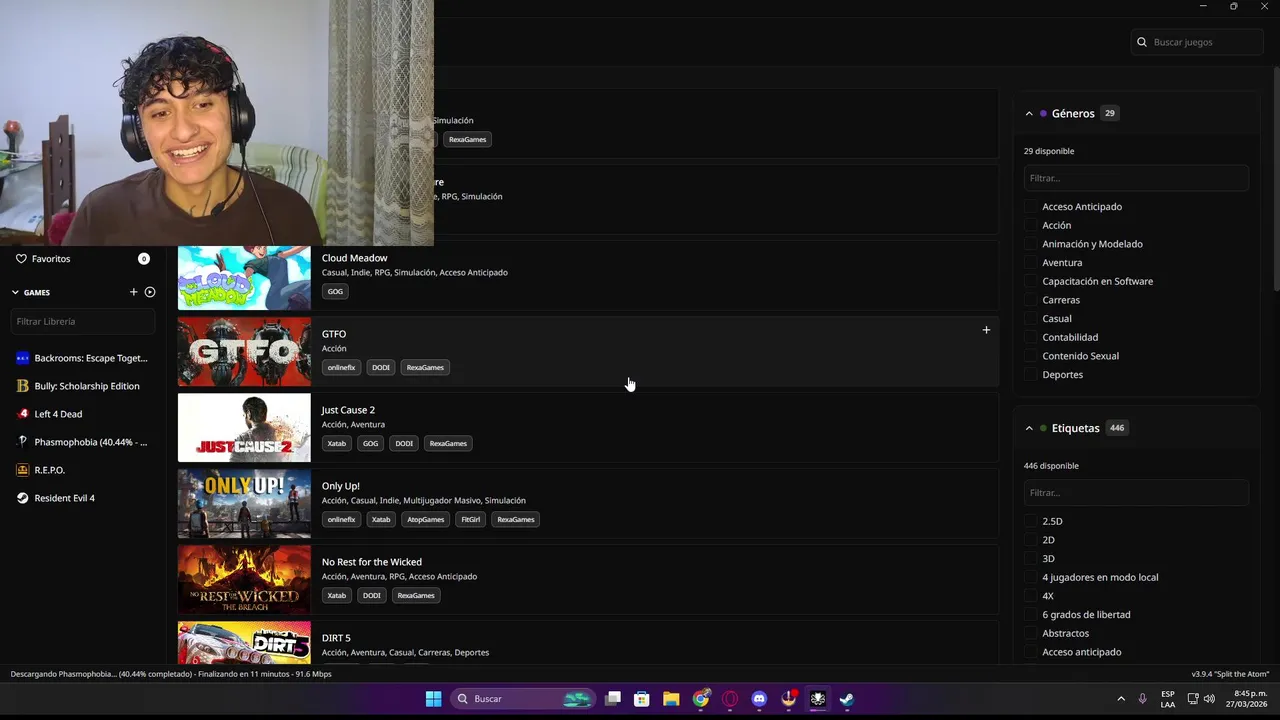Tick the 6 grados de libertad checkbox

1031,615
